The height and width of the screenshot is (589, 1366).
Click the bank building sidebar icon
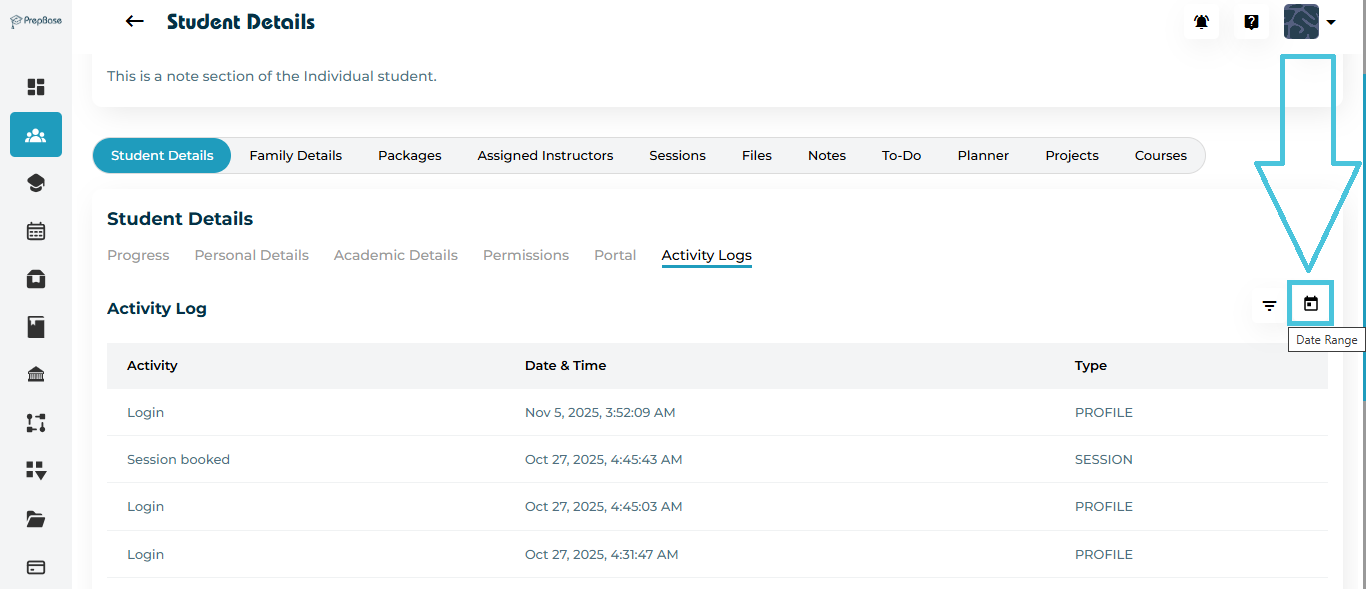pyautogui.click(x=36, y=375)
